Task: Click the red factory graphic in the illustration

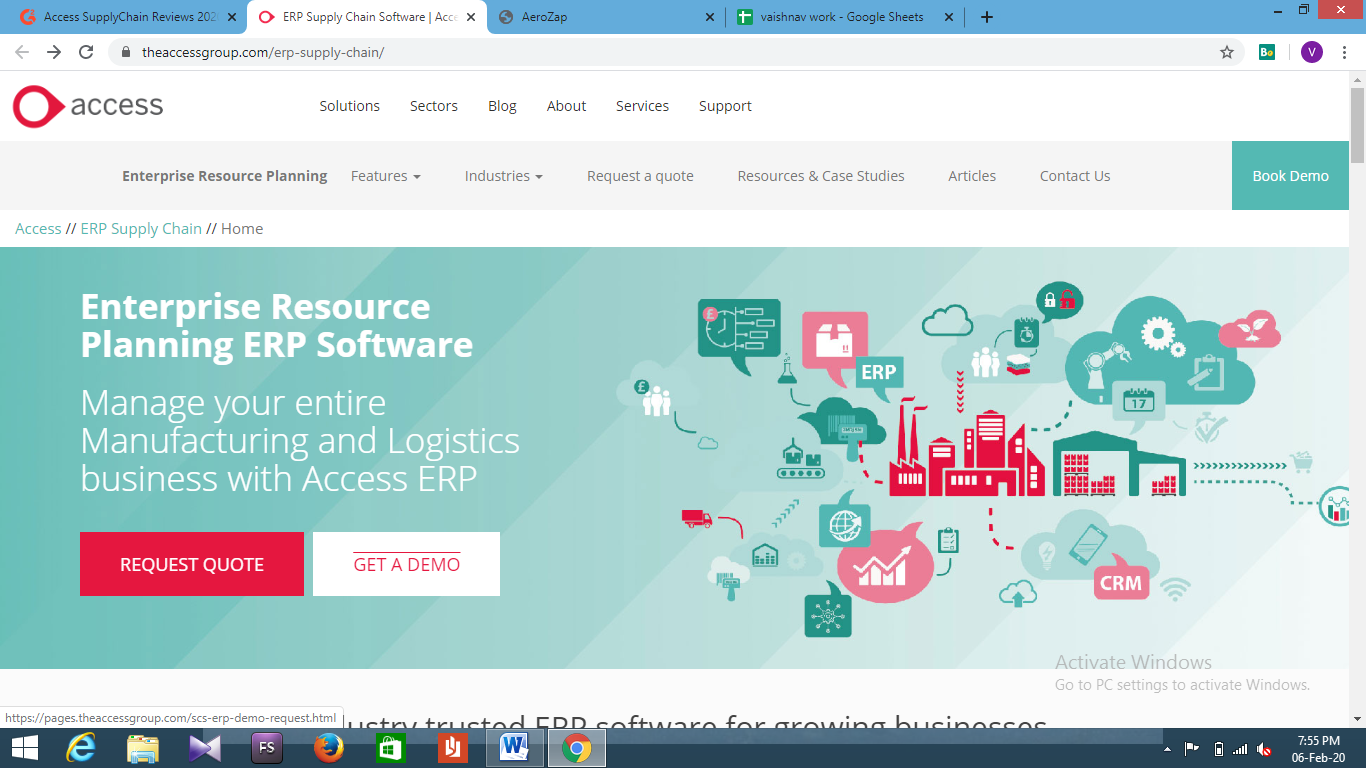Action: (966, 448)
